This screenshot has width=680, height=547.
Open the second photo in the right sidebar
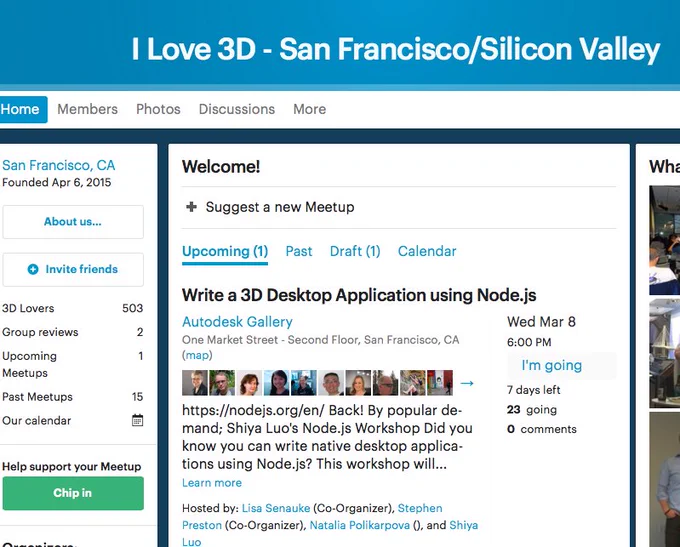pos(664,354)
